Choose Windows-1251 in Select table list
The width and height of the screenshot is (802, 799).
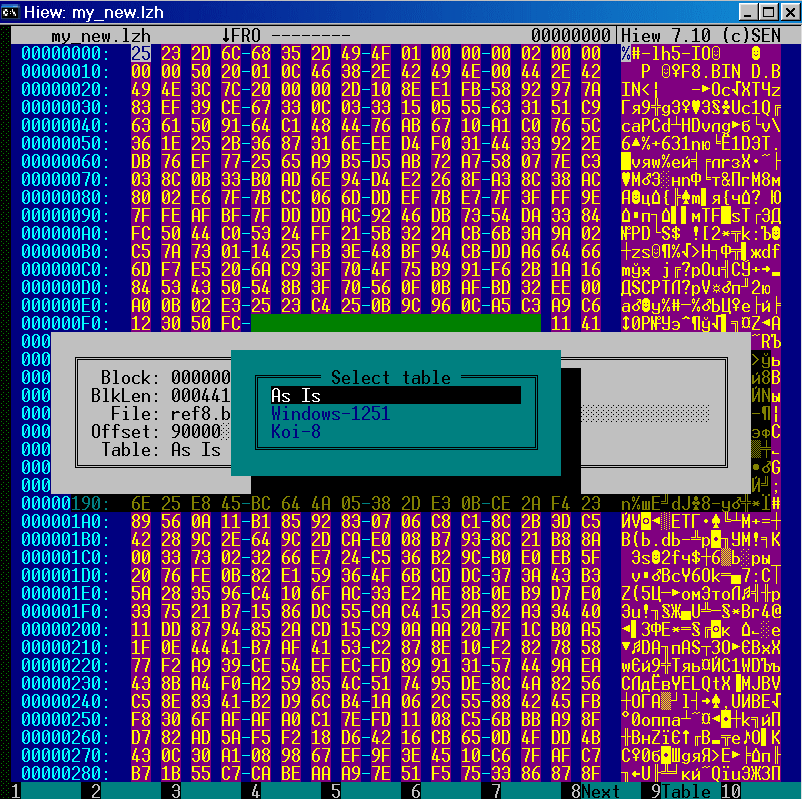point(330,413)
